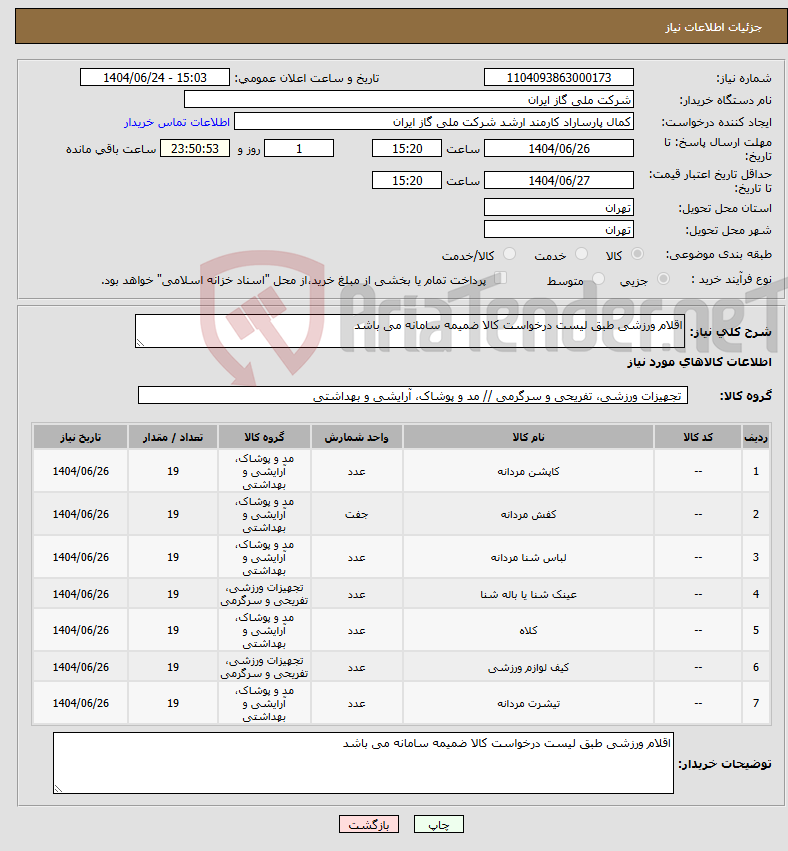788x851 pixels.
Task: Click the تاریخ نیاز column header
Action: 80,437
